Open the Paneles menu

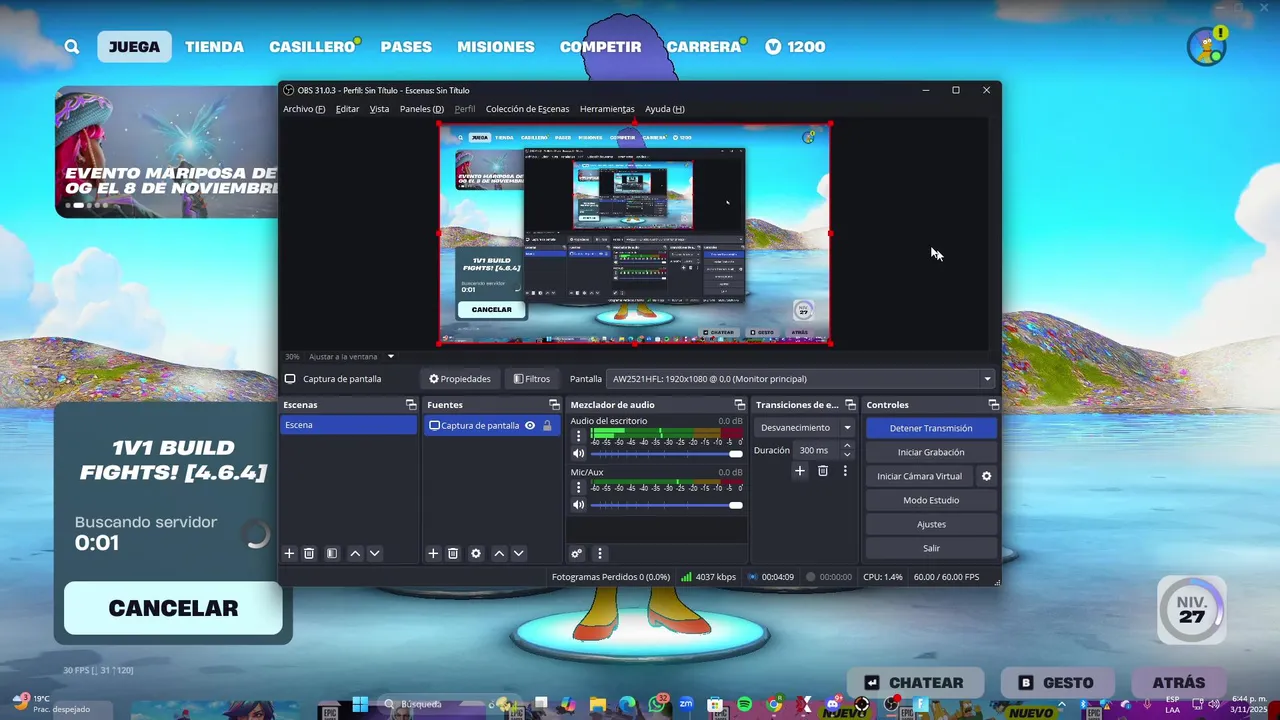422,109
